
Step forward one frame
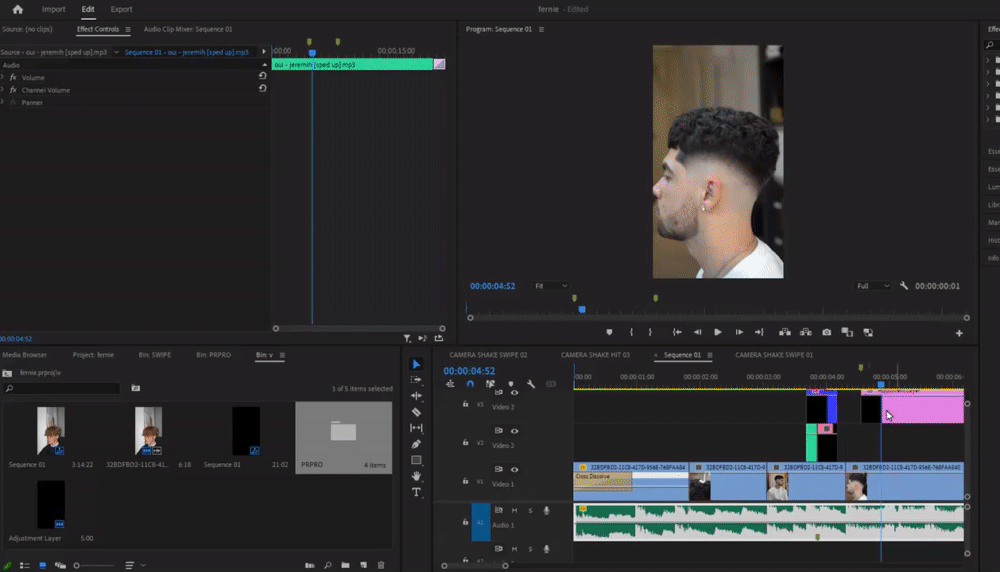[x=739, y=332]
